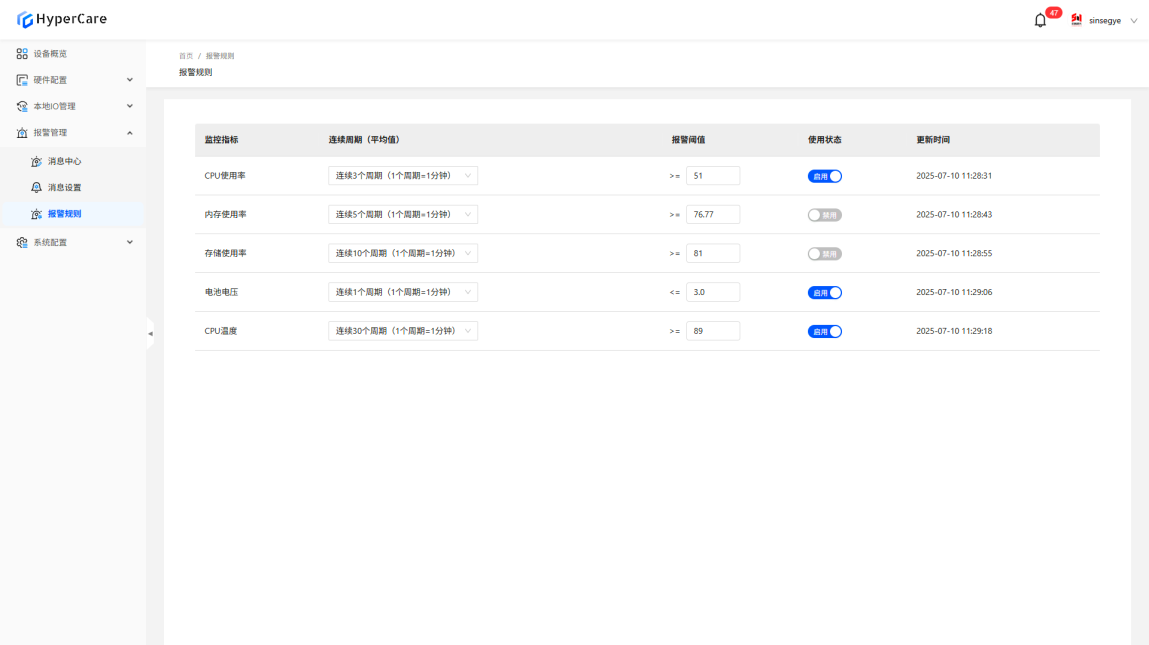Expand the 本地IO管理 menu chevron
This screenshot has height=645, width=1149.
pyautogui.click(x=130, y=106)
